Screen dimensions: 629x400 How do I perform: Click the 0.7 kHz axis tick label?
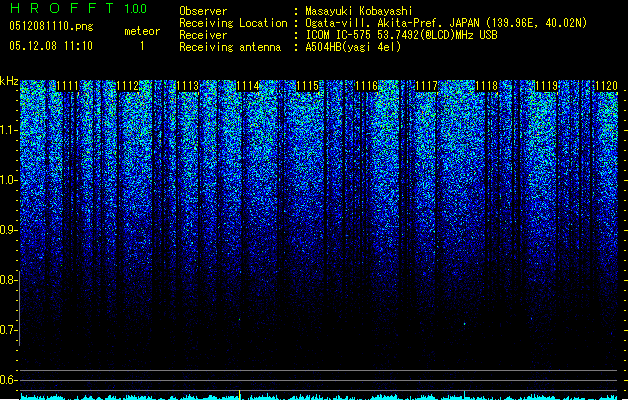(x=8, y=330)
